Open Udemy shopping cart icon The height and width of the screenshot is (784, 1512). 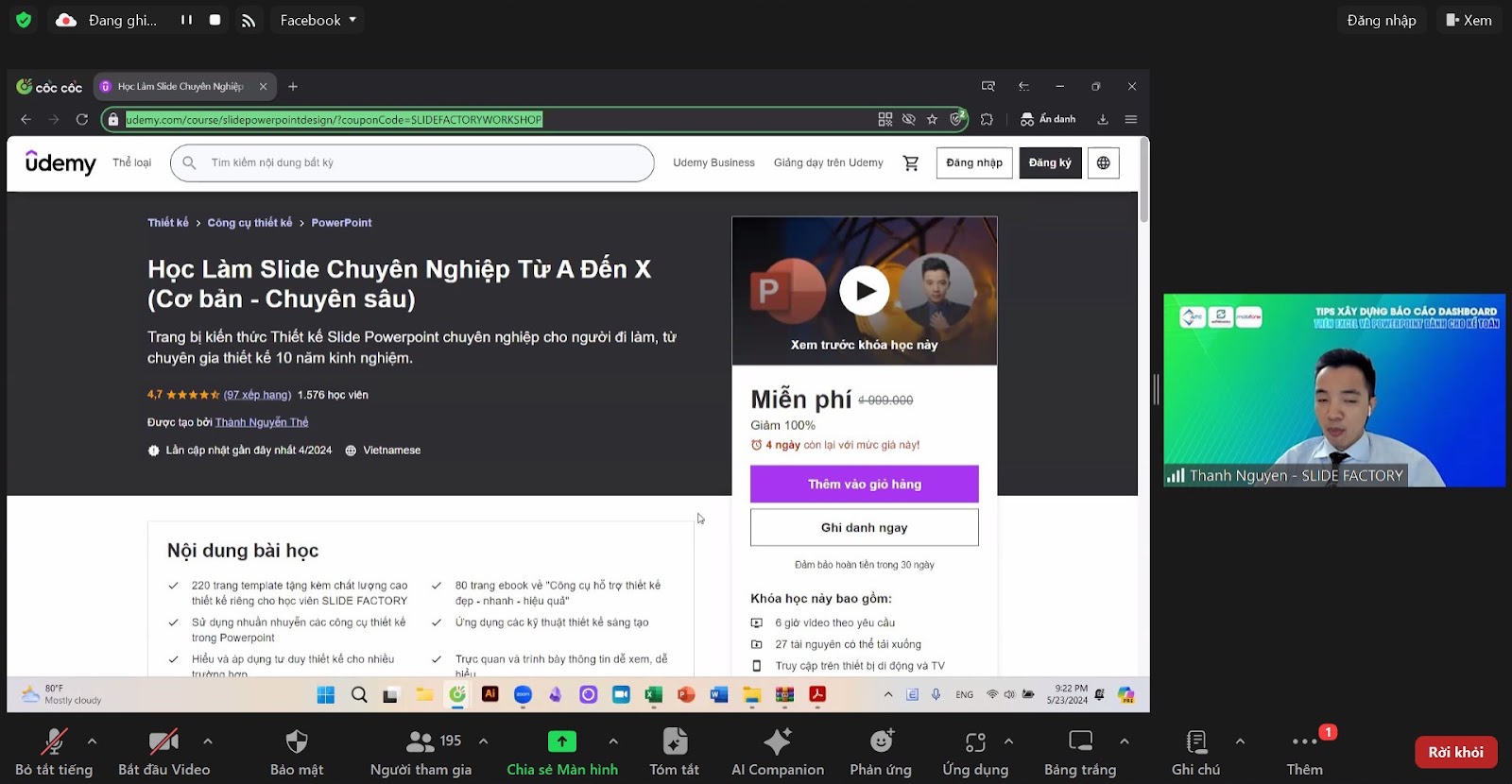point(911,162)
